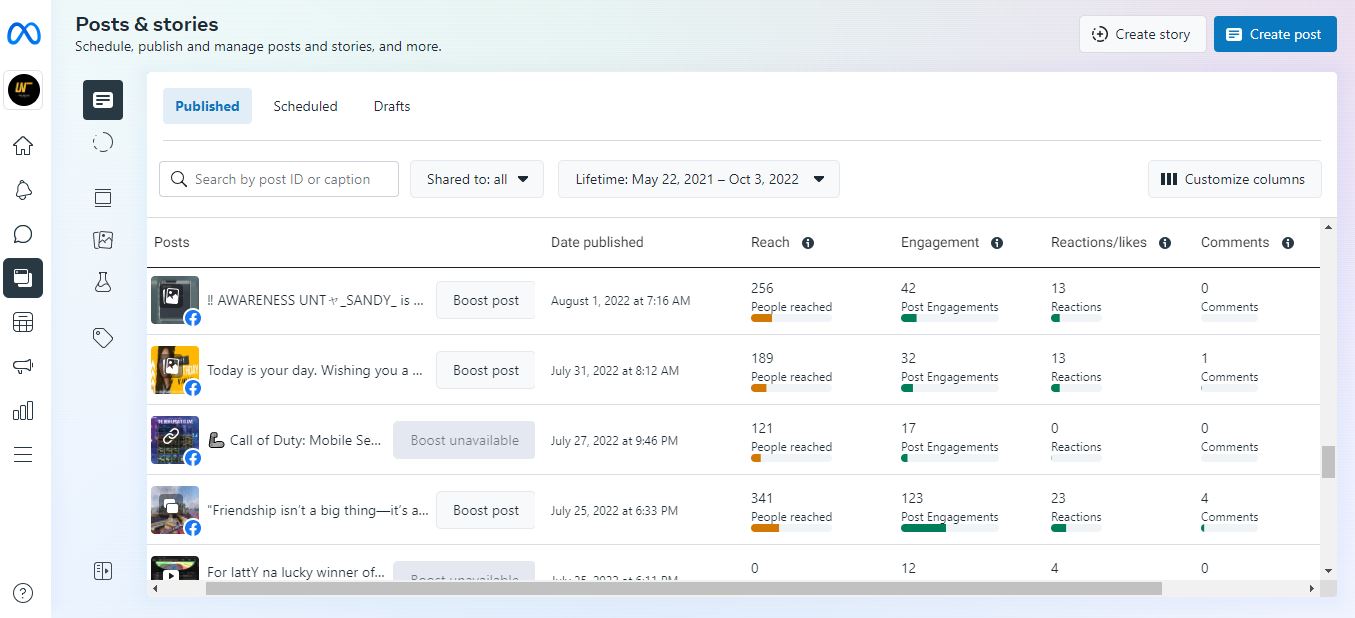This screenshot has width=1355, height=618.
Task: Open AWARENESS UNT post thumbnail
Action: (x=175, y=300)
